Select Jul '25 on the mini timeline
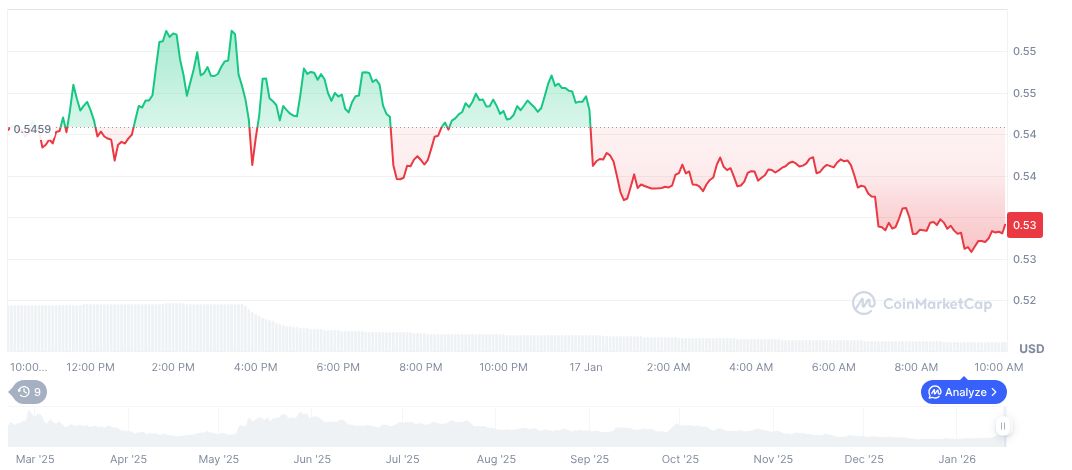 pyautogui.click(x=402, y=459)
